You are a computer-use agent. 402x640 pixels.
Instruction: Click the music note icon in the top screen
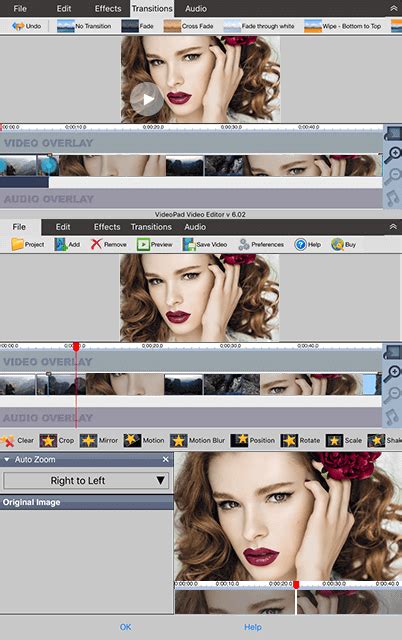click(393, 198)
